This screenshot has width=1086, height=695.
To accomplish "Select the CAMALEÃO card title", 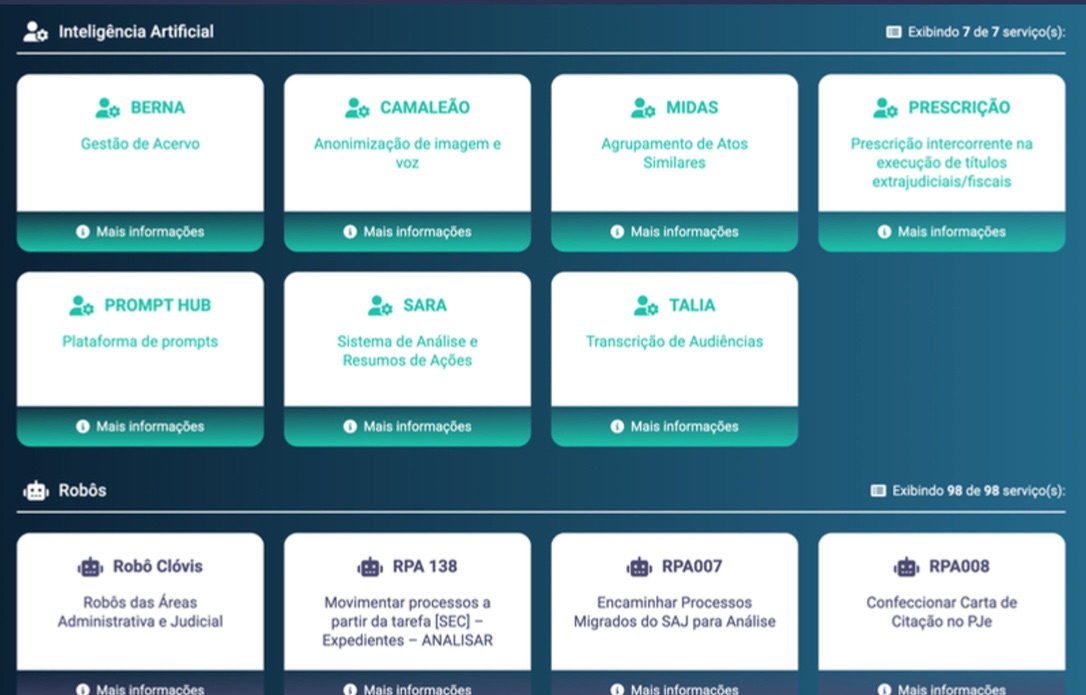I will pos(425,108).
